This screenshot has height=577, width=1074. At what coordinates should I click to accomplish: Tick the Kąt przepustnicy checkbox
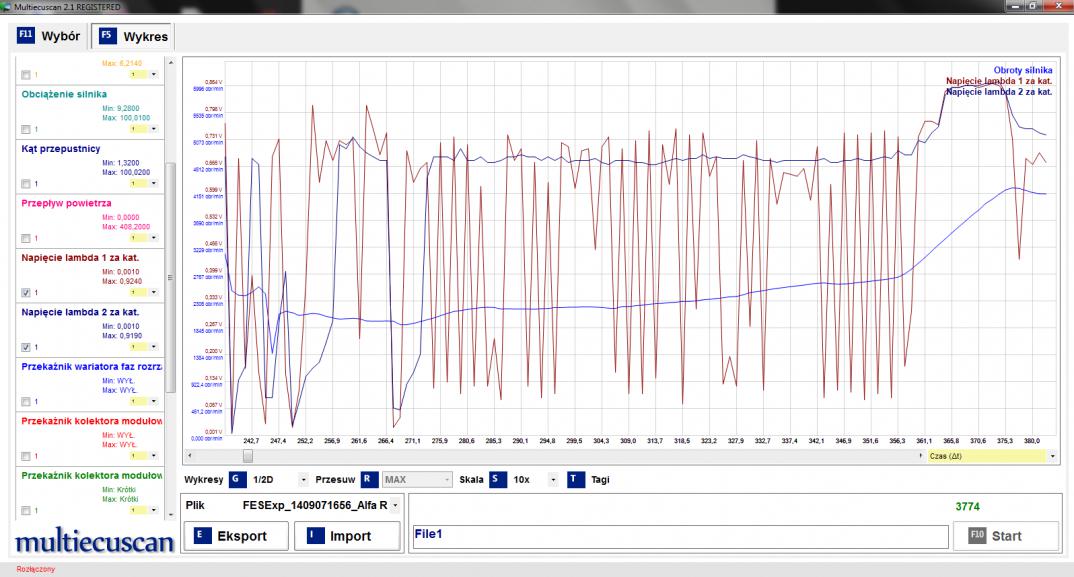tap(26, 184)
